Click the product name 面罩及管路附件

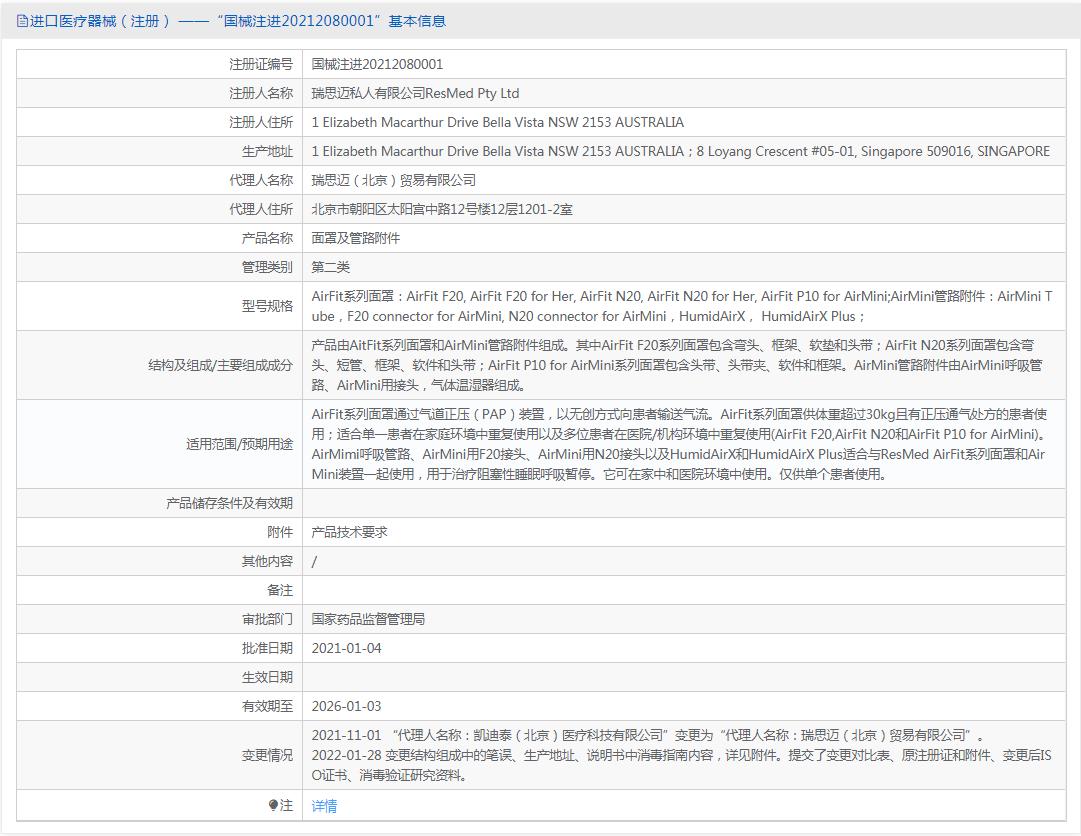pyautogui.click(x=356, y=238)
